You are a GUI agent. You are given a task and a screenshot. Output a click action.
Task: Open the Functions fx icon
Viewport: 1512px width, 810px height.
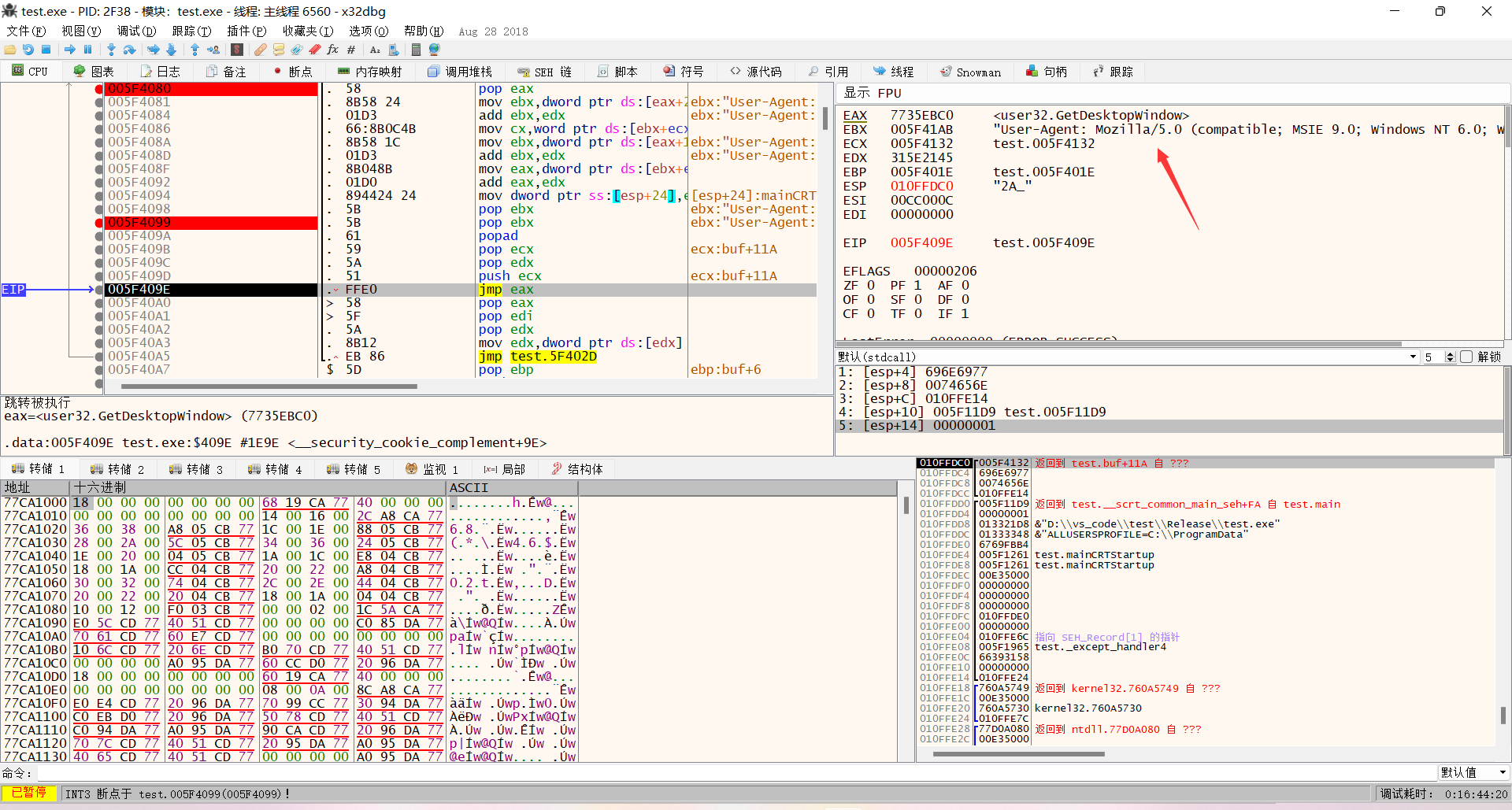(332, 50)
